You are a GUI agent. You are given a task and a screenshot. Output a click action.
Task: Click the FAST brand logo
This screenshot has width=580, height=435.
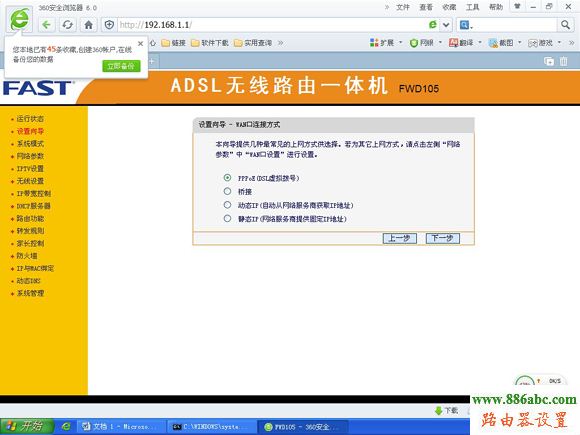click(37, 89)
